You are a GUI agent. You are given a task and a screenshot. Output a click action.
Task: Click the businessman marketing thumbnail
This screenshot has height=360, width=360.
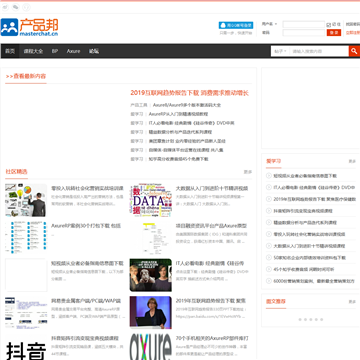pos(26,200)
